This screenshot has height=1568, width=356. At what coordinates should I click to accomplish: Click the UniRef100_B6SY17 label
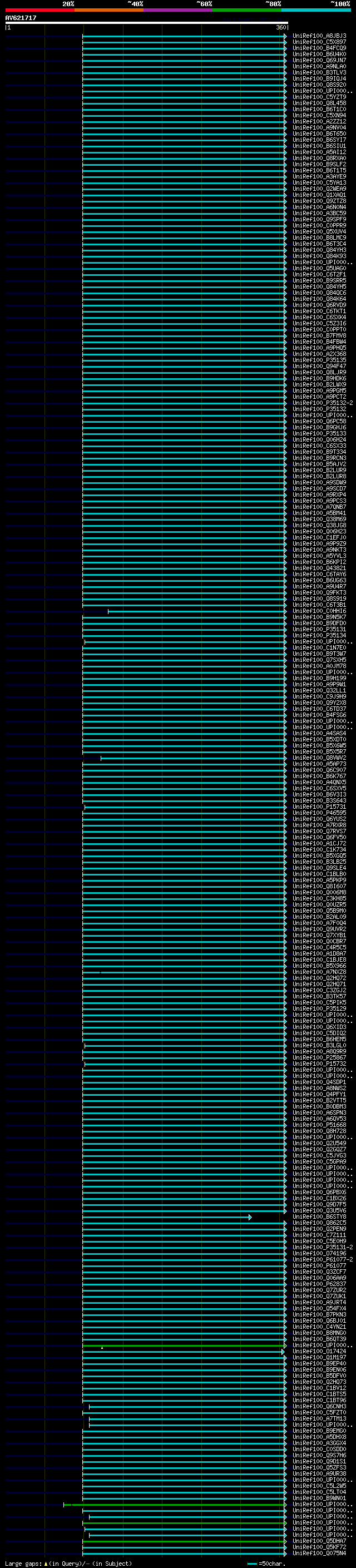[x=319, y=140]
